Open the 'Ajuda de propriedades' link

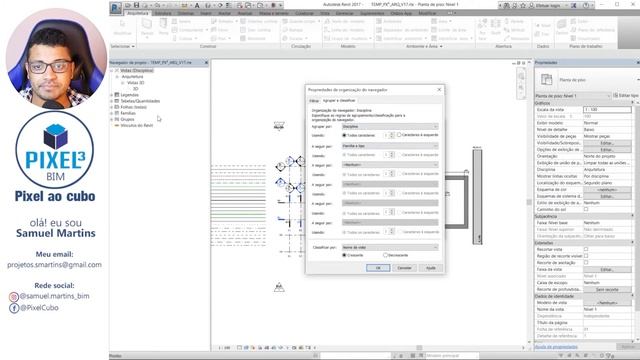coord(556,347)
